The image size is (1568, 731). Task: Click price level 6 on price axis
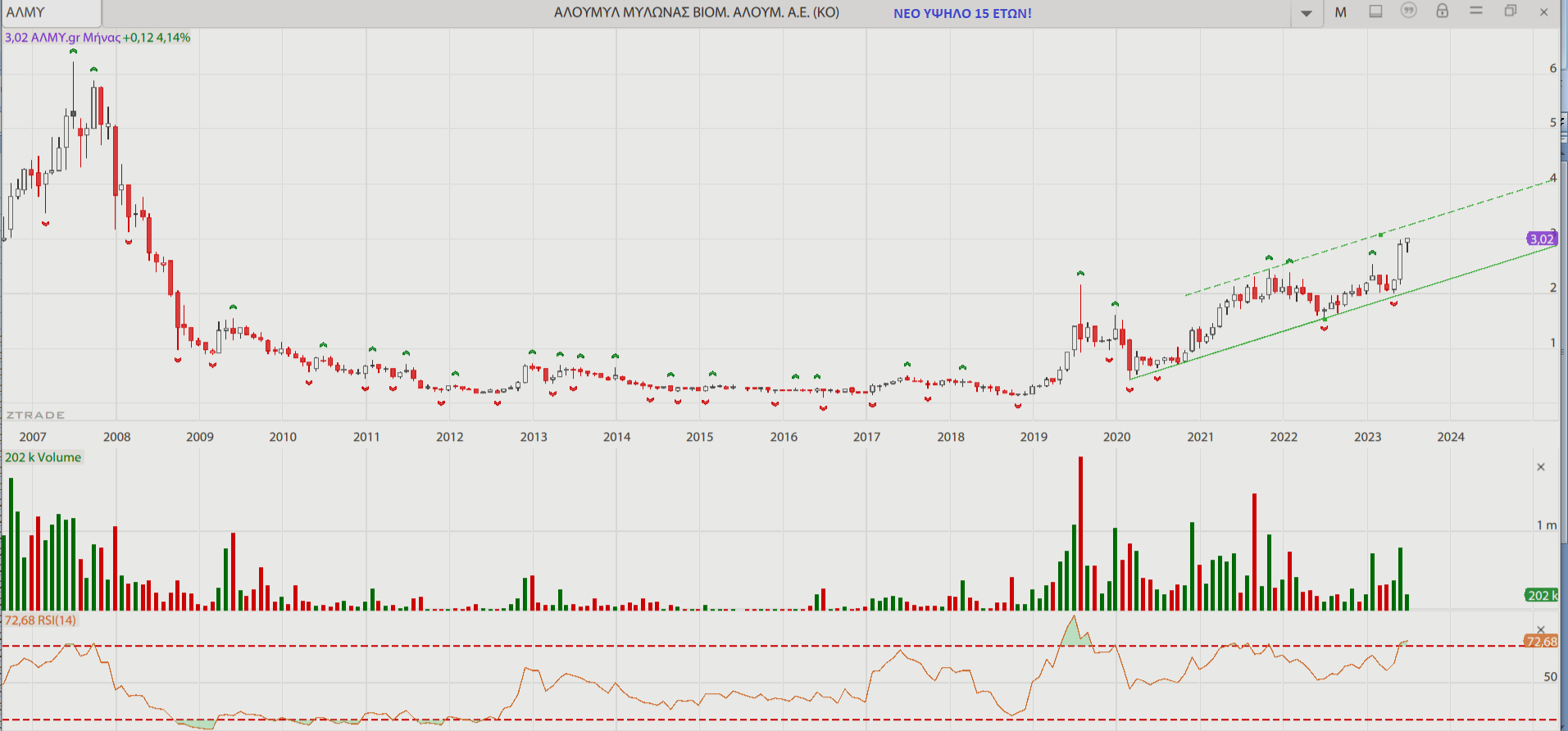[1553, 68]
